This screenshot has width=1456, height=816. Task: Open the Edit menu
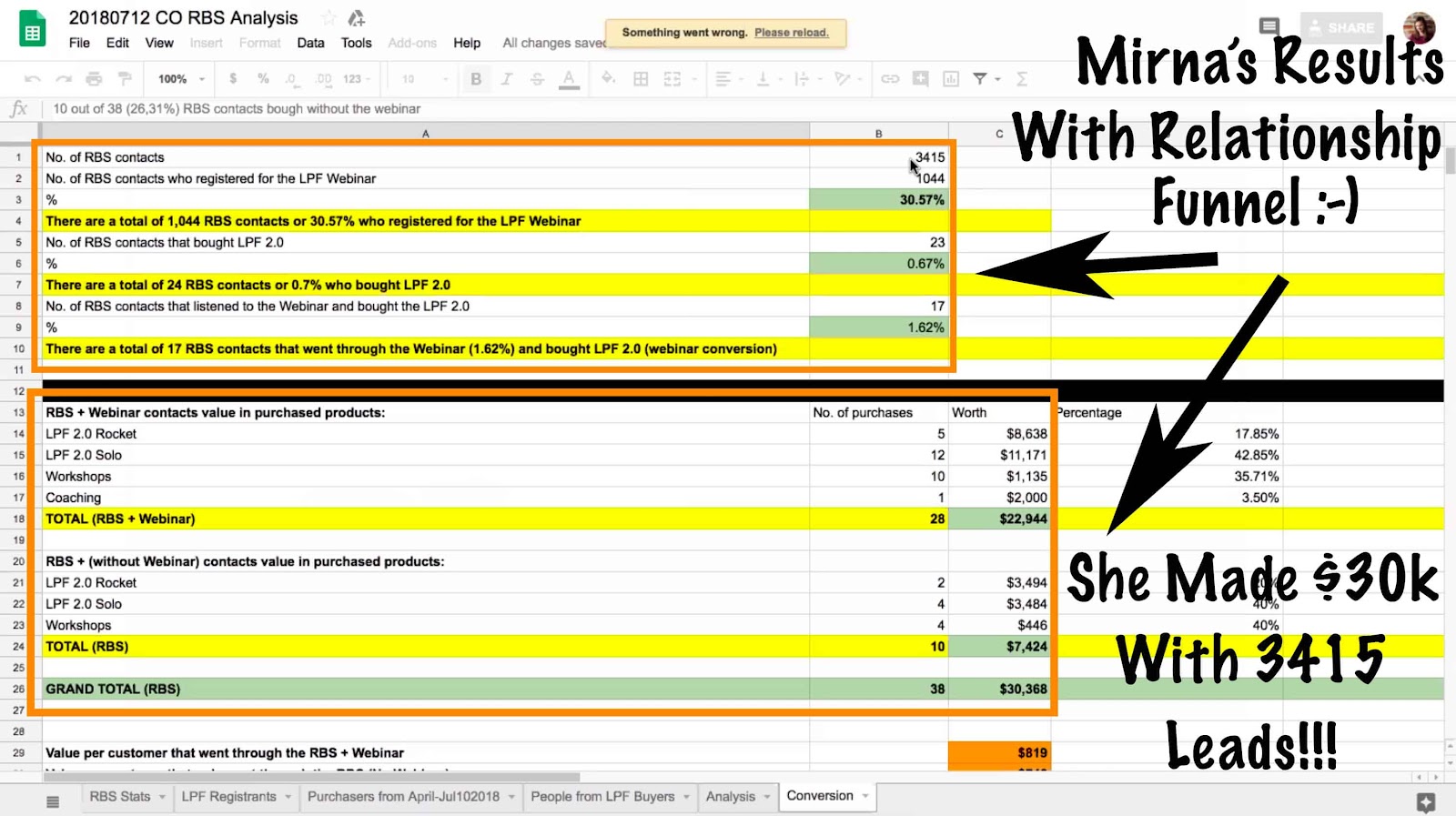tap(117, 43)
